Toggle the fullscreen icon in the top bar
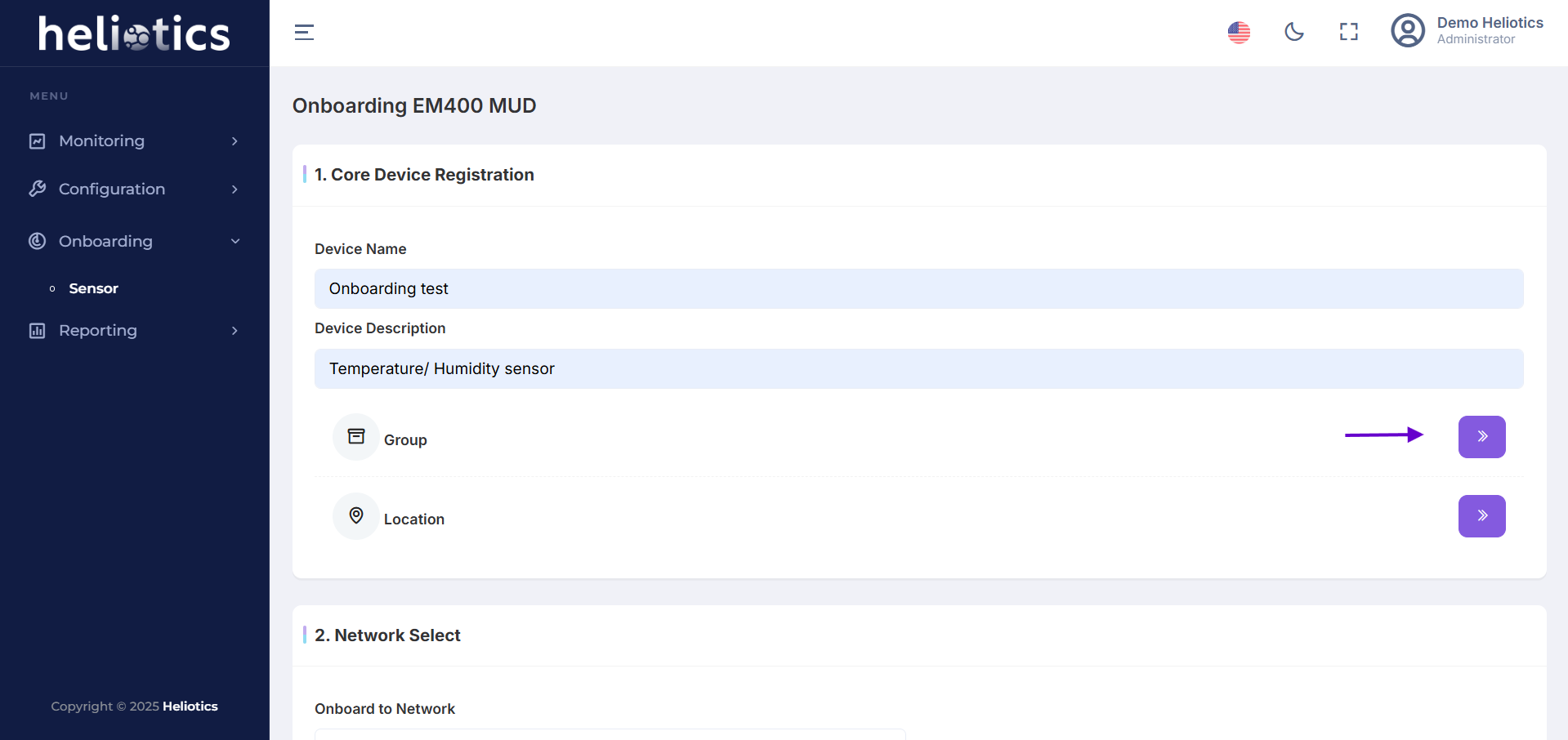This screenshot has height=740, width=1568. coord(1349,32)
